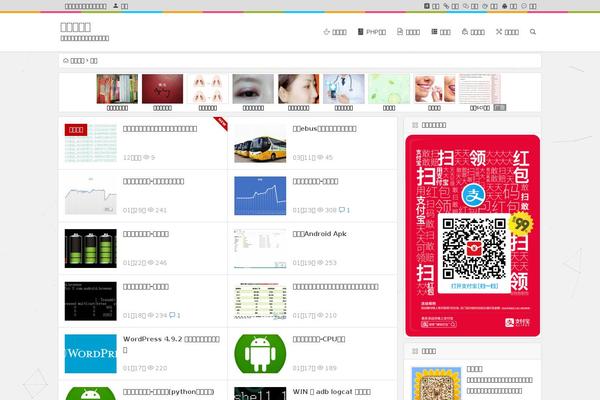Open the PHP navigation menu item
Viewport: 600px width, 400px height.
coord(372,32)
